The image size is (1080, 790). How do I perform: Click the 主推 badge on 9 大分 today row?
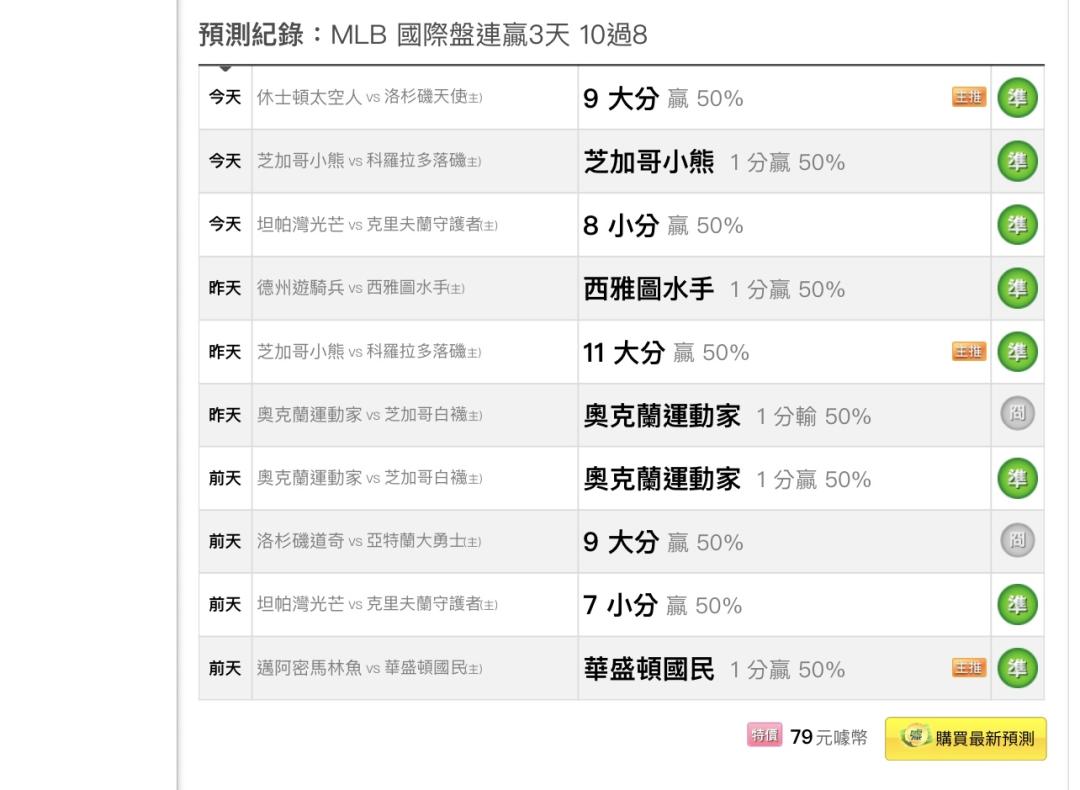[x=969, y=97]
